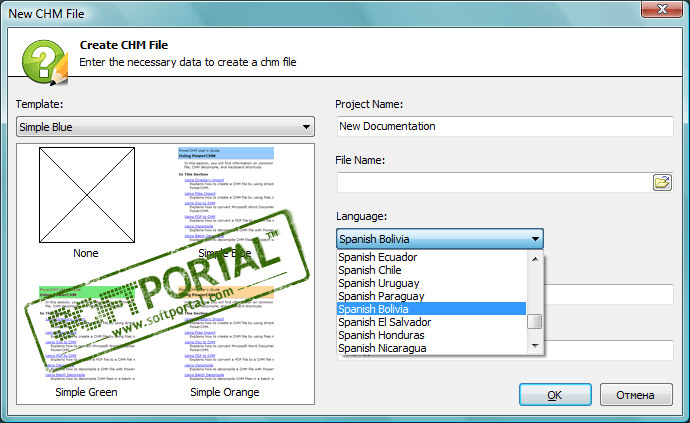The image size is (690, 423).
Task: Choose Spanish El Salvador language option
Action: tap(431, 322)
